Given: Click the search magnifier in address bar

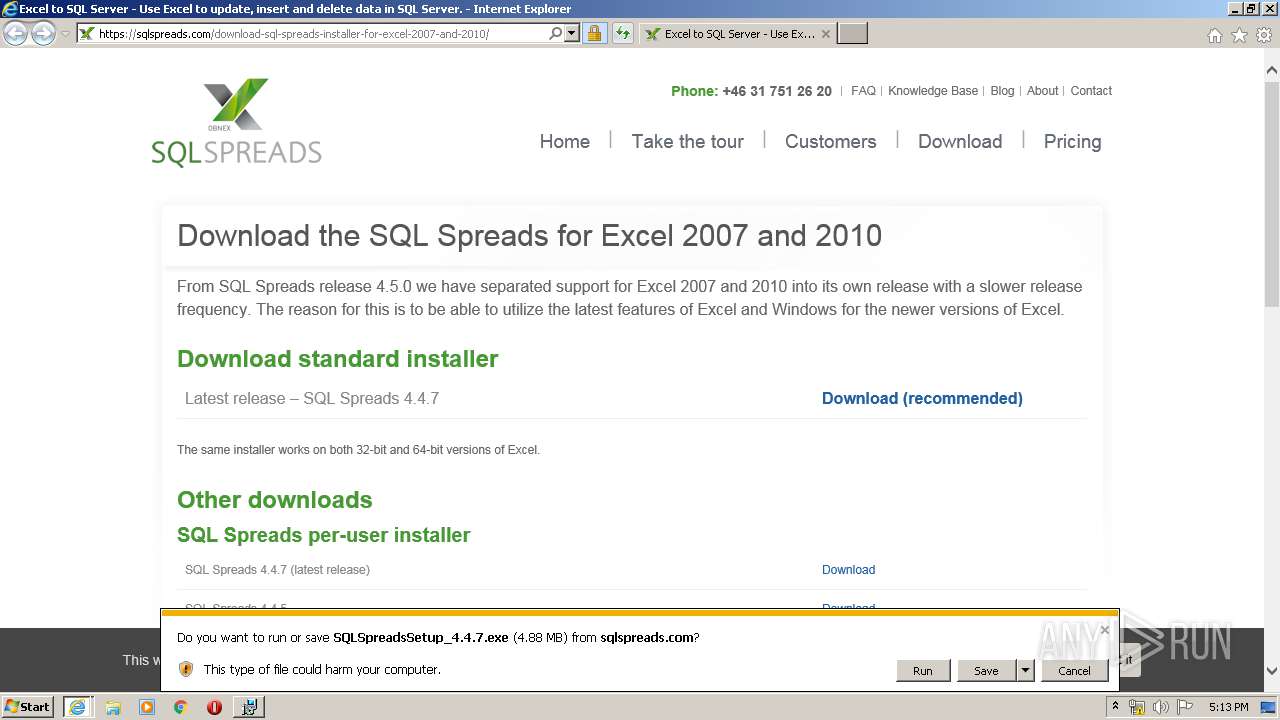Looking at the screenshot, I should (556, 33).
